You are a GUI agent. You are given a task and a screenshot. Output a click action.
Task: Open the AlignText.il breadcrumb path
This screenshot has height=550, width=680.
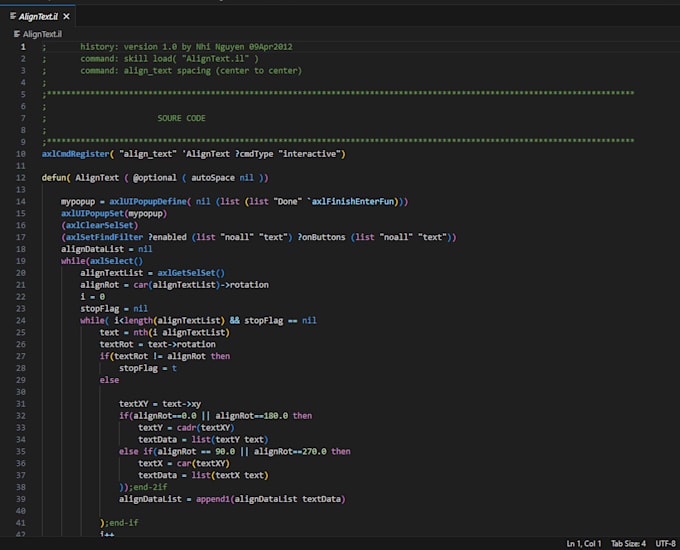(42, 34)
